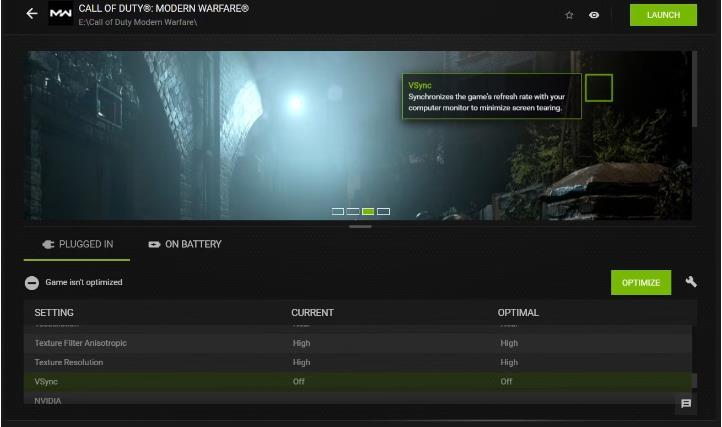Click the VSync current value Off
Screen dimensions: 722x427
coord(298,381)
